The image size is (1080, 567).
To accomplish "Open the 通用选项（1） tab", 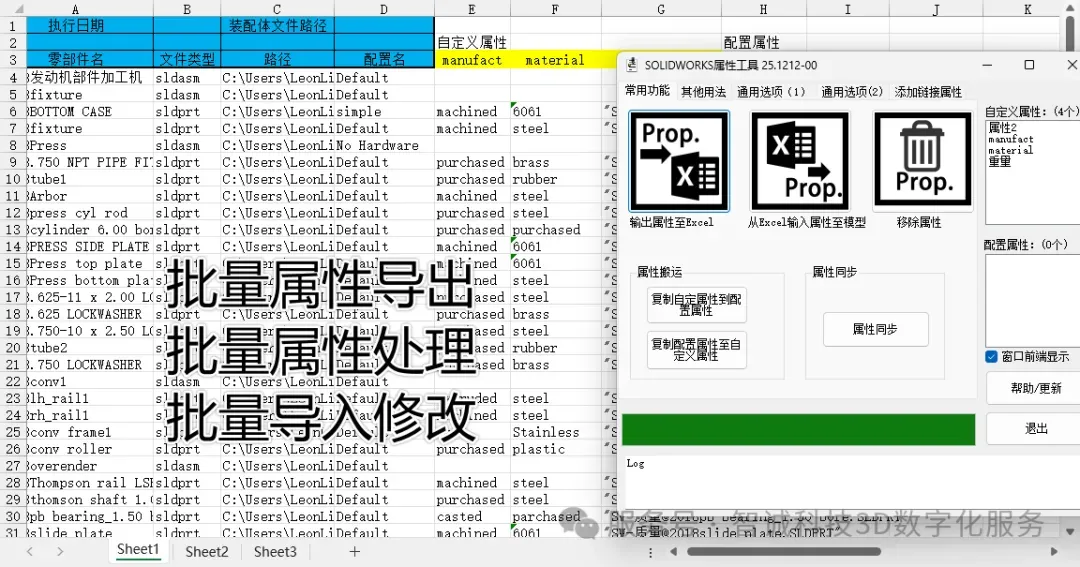I will coord(771,91).
